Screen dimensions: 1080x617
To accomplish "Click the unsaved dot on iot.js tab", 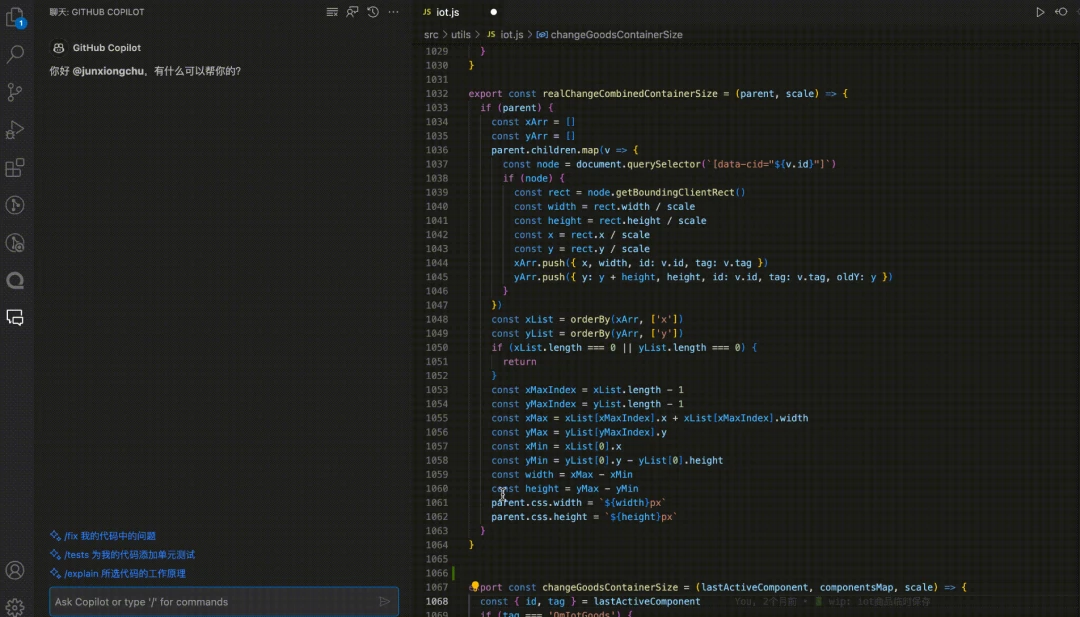I will (x=493, y=12).
